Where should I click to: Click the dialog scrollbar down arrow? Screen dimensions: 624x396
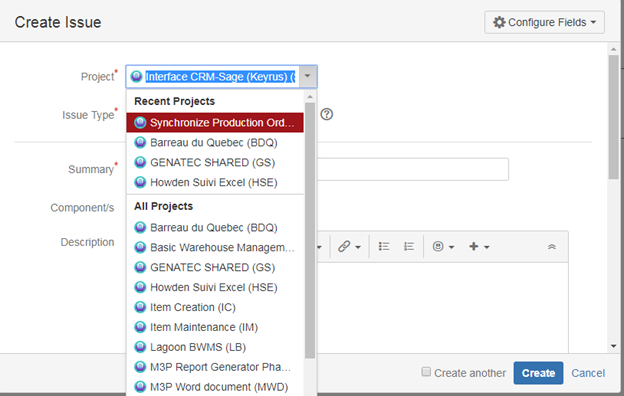point(614,346)
